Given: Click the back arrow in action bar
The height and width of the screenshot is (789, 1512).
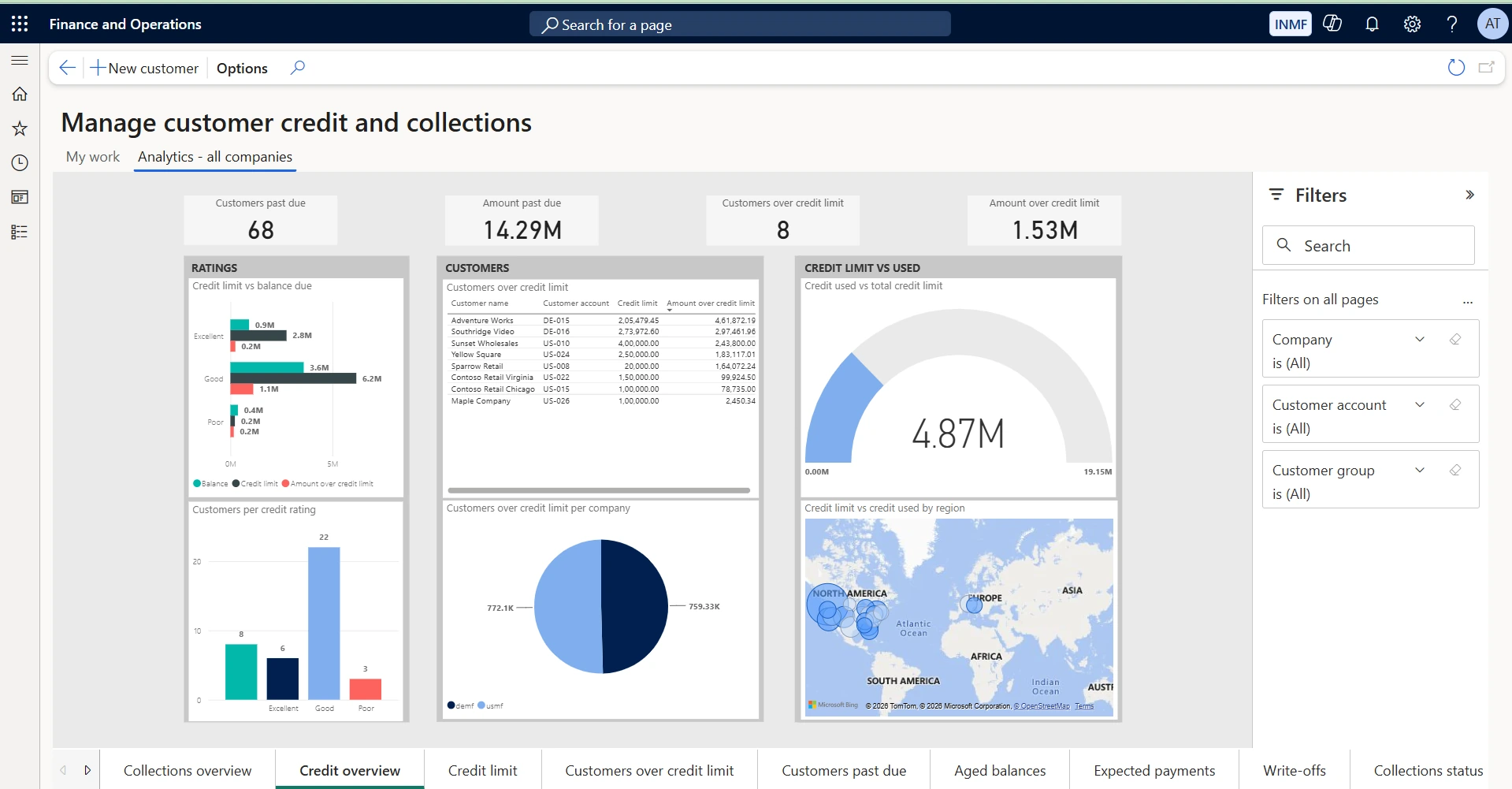Looking at the screenshot, I should [x=68, y=68].
